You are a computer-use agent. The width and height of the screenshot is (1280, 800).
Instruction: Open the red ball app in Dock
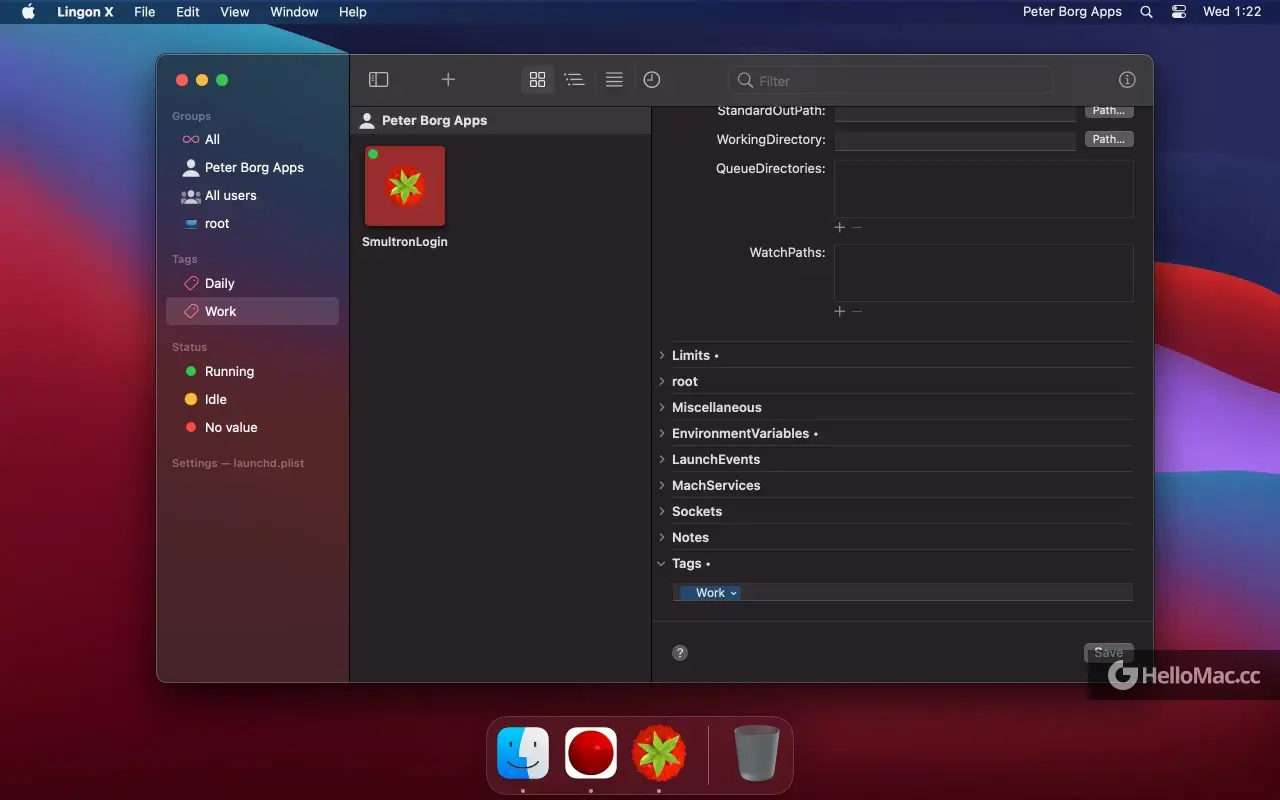(591, 753)
